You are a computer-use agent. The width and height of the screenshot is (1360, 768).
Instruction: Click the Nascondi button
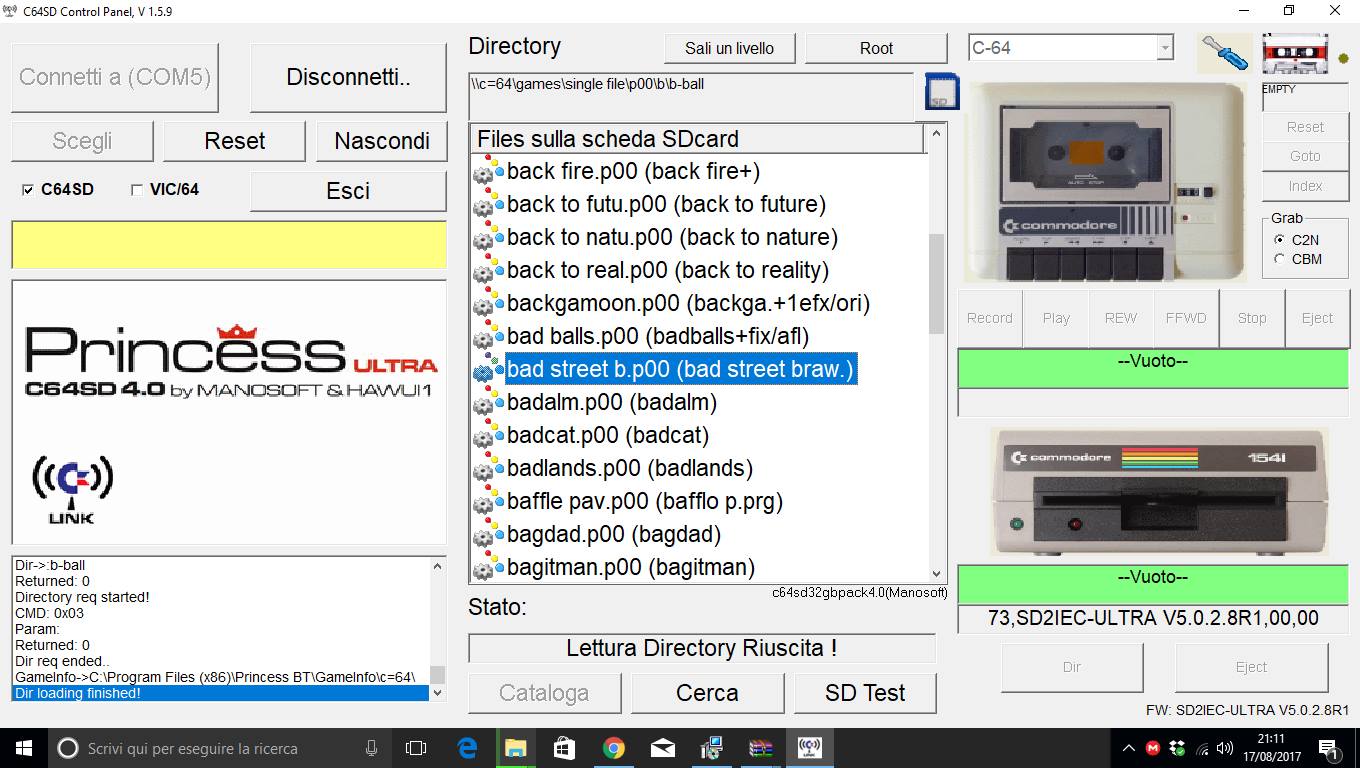tap(382, 141)
